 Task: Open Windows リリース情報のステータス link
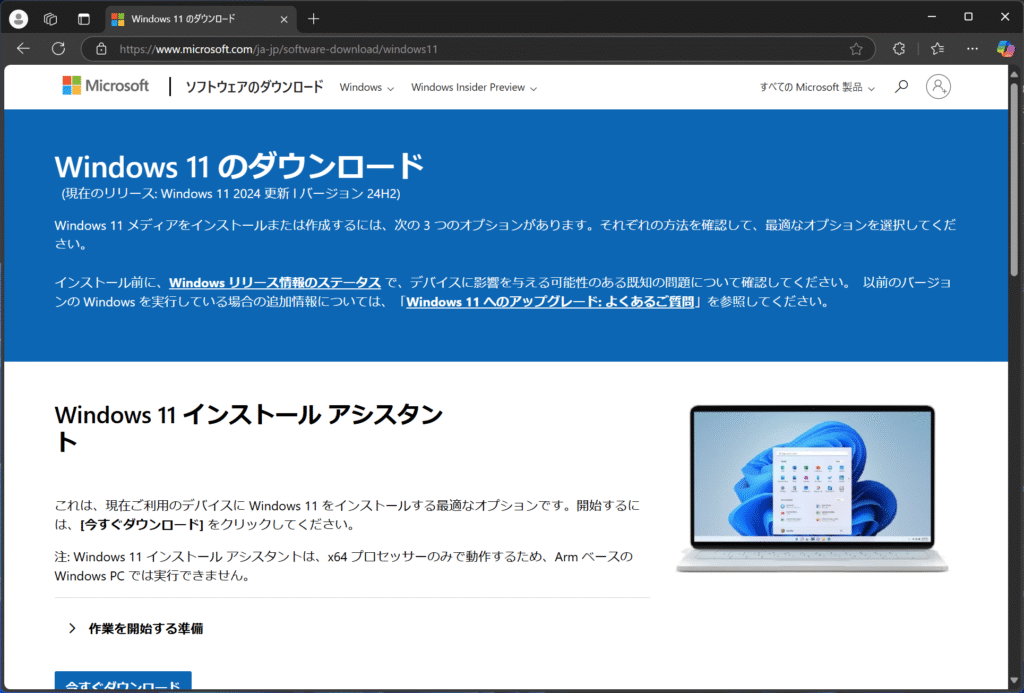tap(275, 283)
